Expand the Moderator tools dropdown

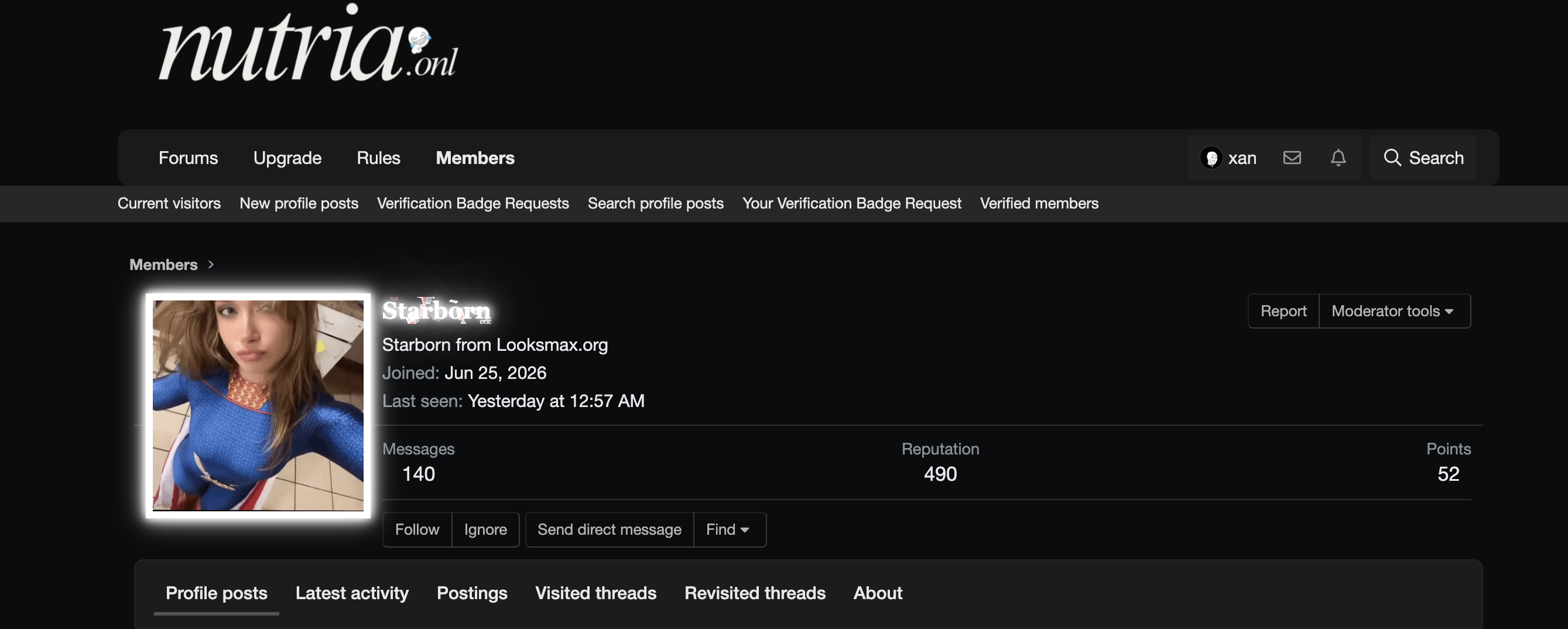pos(1395,311)
